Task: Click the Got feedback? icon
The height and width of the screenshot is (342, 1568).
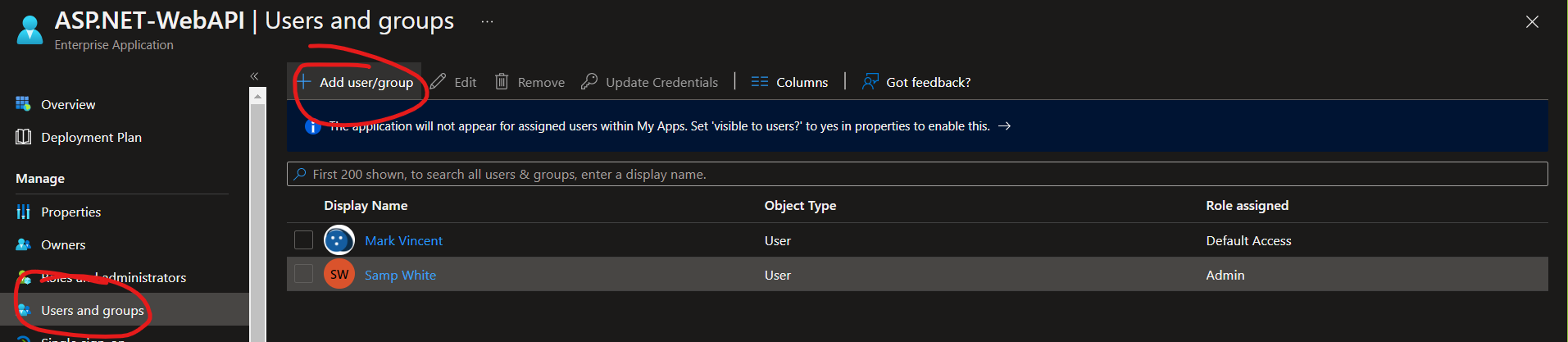Action: (x=870, y=82)
